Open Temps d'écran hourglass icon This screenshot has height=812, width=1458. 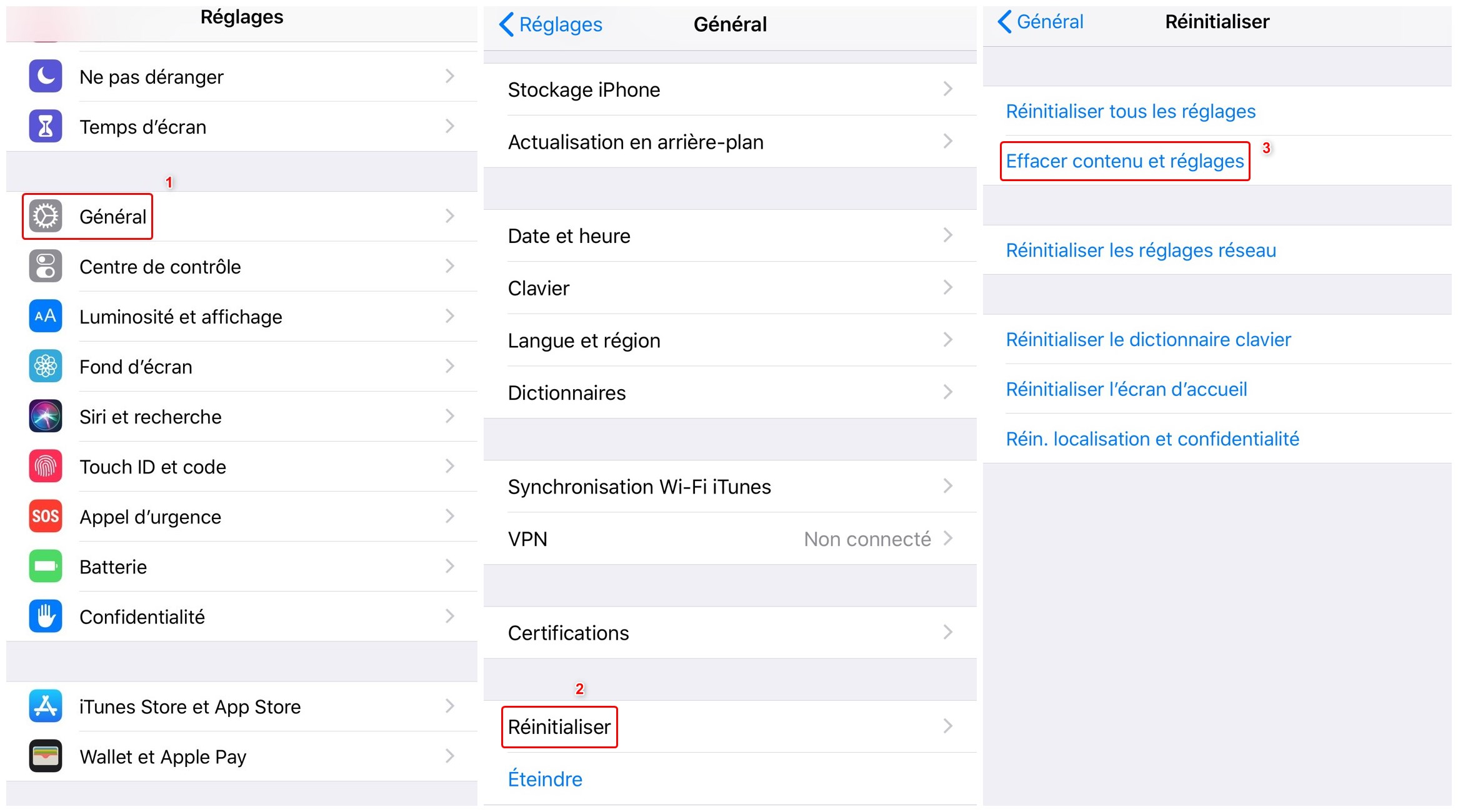click(46, 126)
